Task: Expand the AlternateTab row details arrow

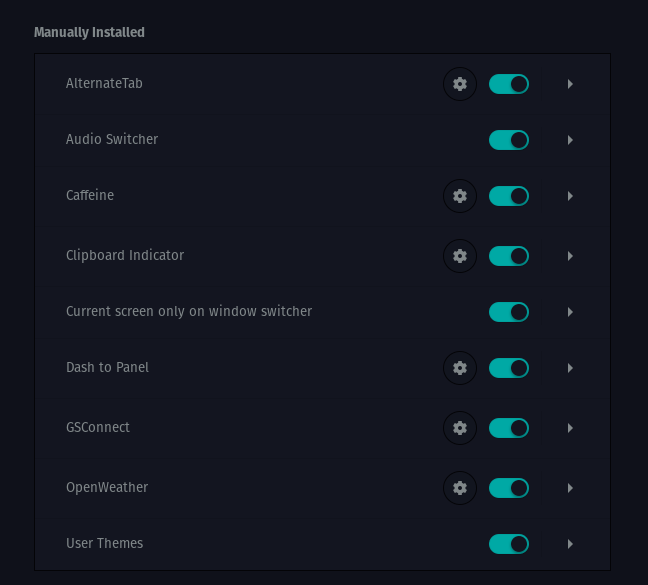Action: [570, 84]
